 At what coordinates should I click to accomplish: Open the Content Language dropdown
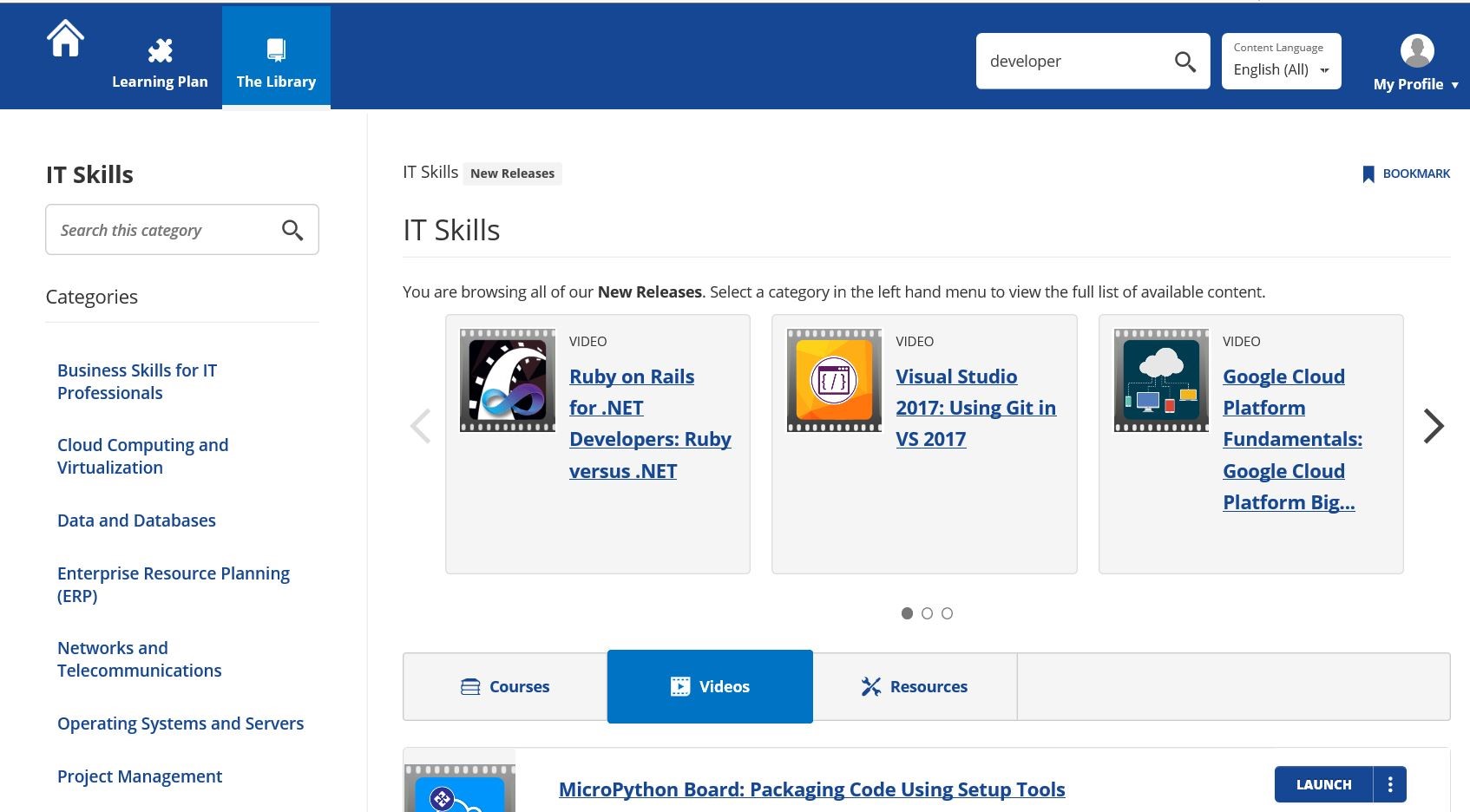[x=1281, y=61]
